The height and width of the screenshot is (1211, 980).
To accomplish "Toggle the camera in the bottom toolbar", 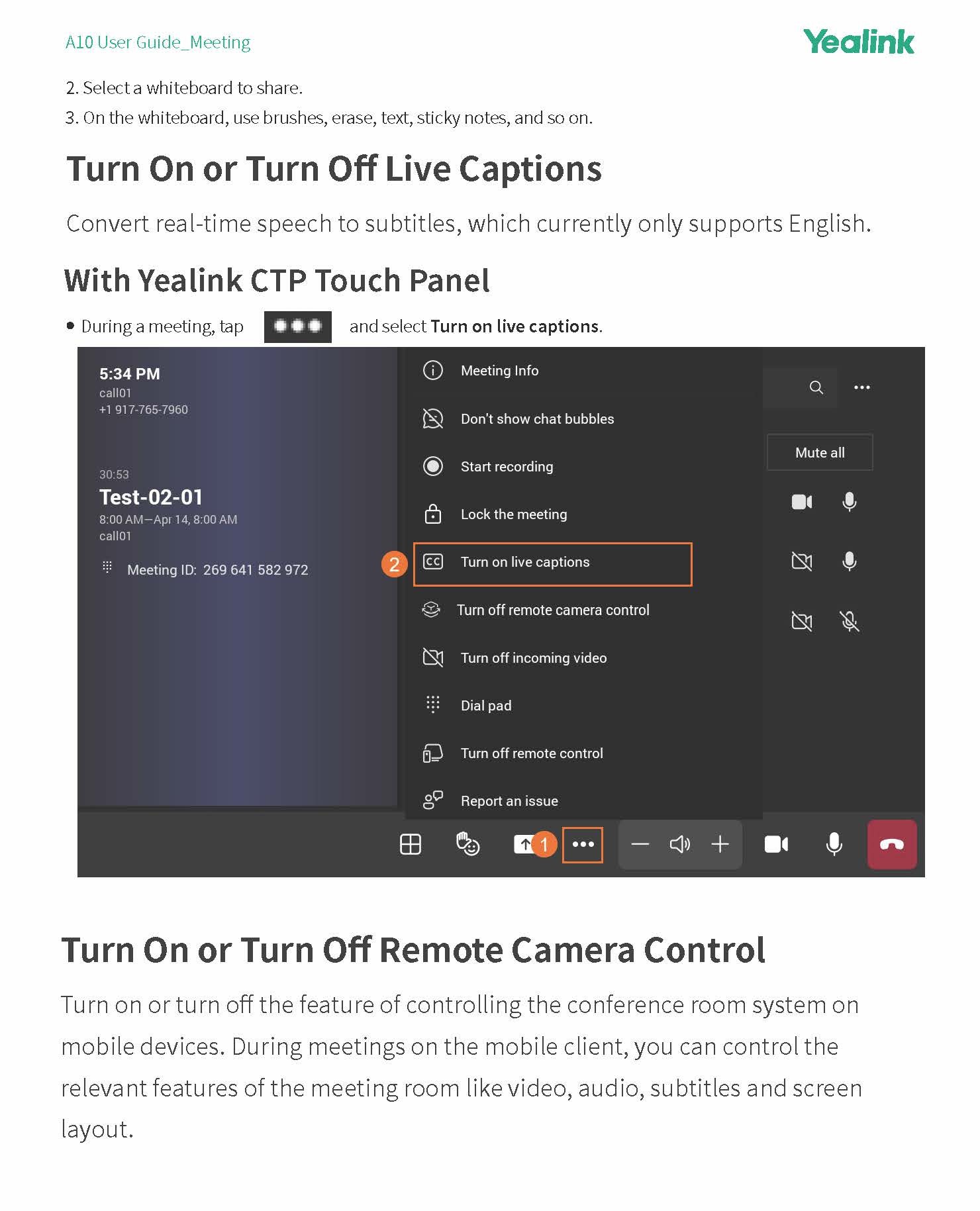I will click(776, 845).
